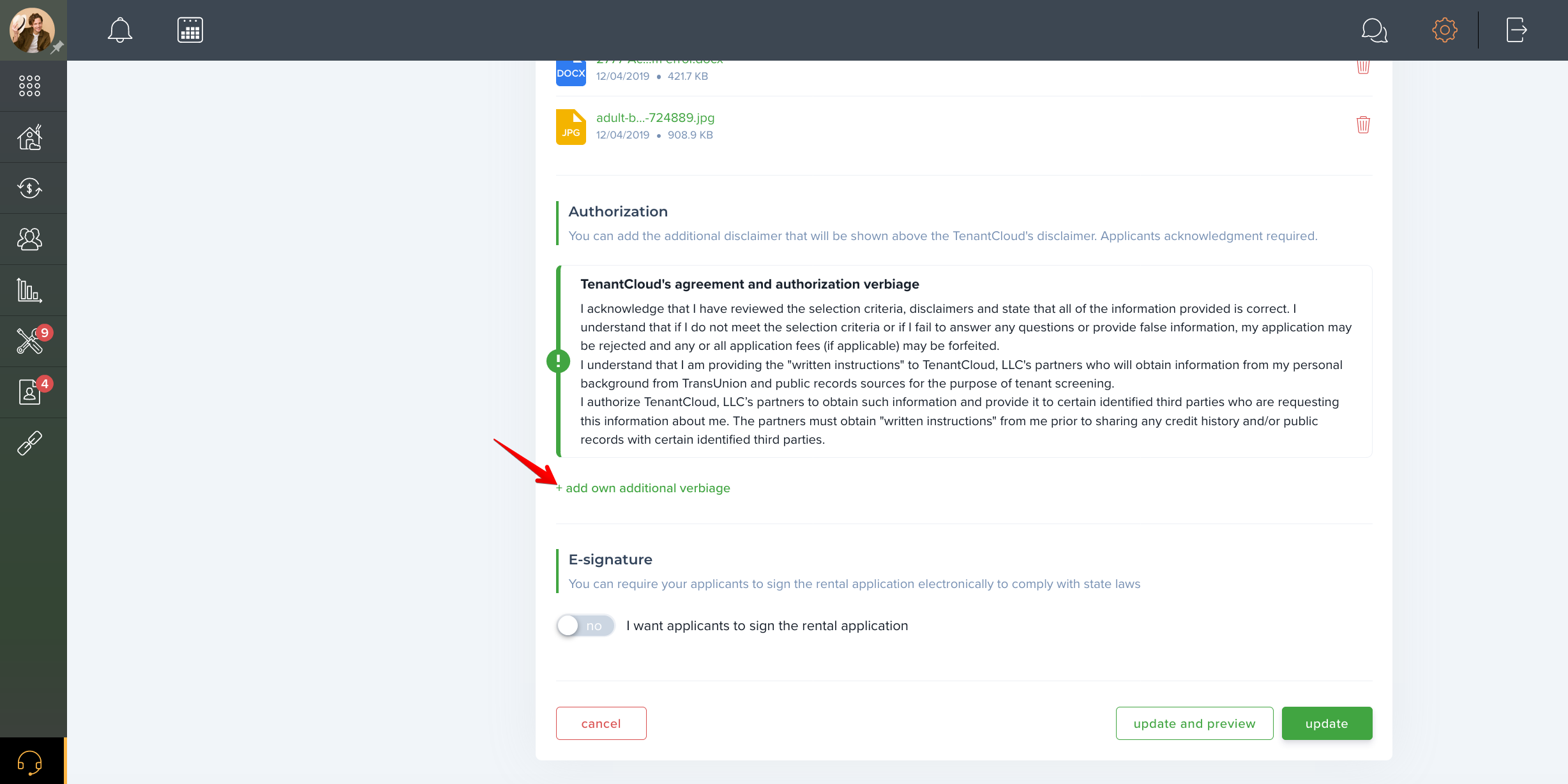Click the Authorization section heading
Screen dimensions: 1568x784
[x=618, y=211]
